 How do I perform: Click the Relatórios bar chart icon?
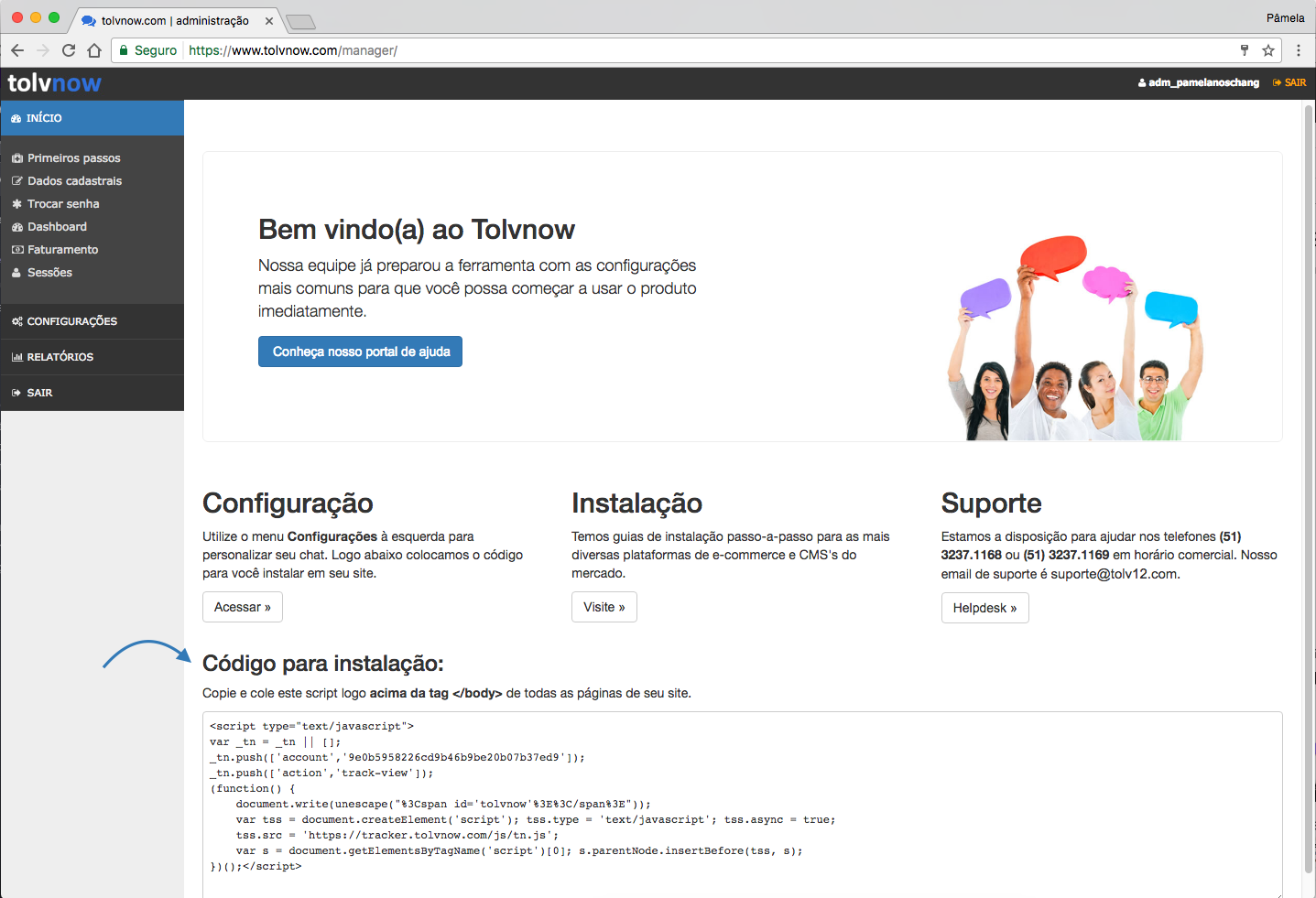(x=17, y=357)
